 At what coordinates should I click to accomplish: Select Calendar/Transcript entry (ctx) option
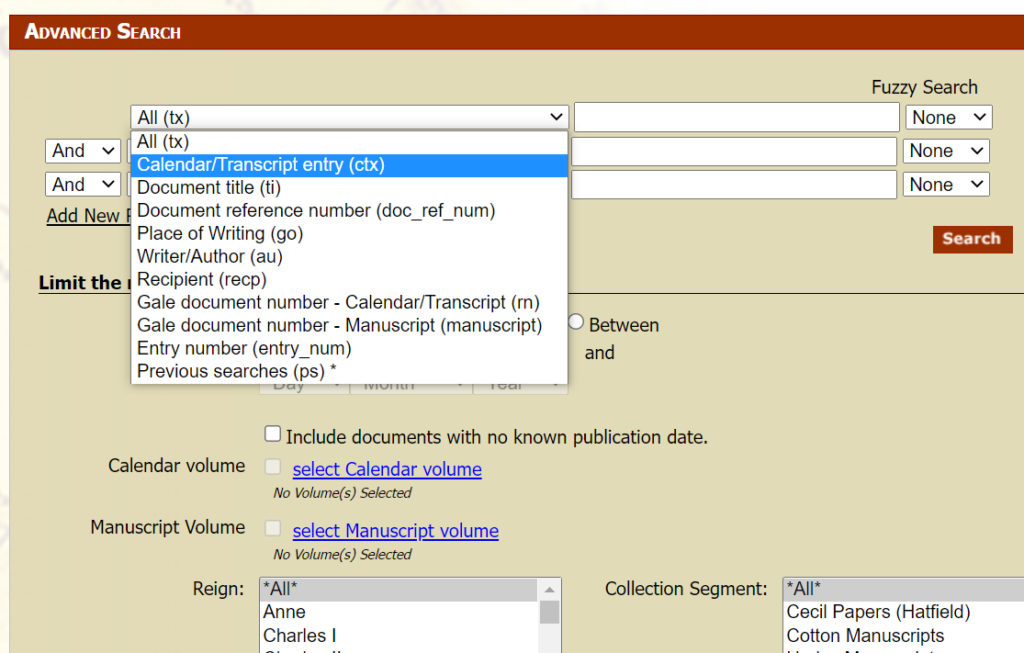pos(261,165)
